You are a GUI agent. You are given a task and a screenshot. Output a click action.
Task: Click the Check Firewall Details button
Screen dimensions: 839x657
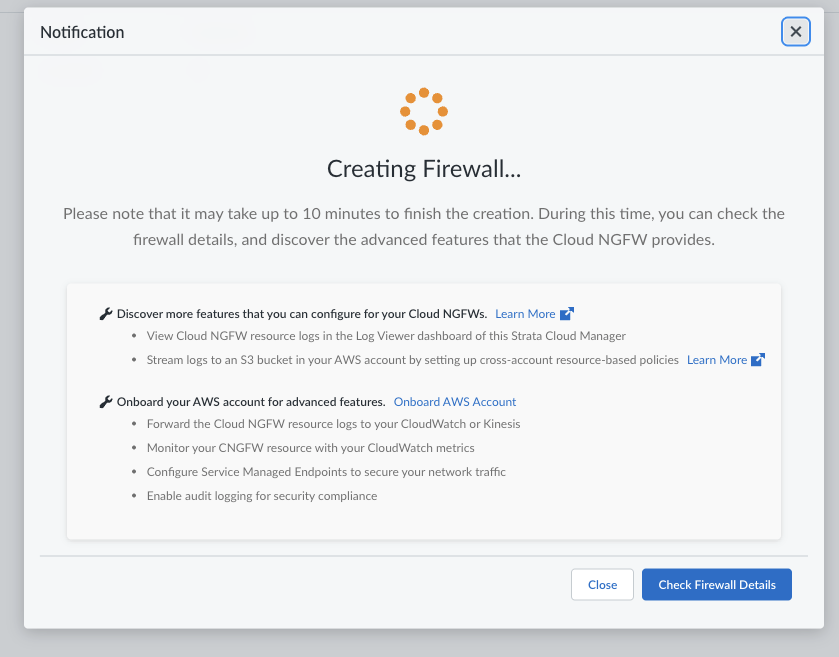[x=716, y=585]
